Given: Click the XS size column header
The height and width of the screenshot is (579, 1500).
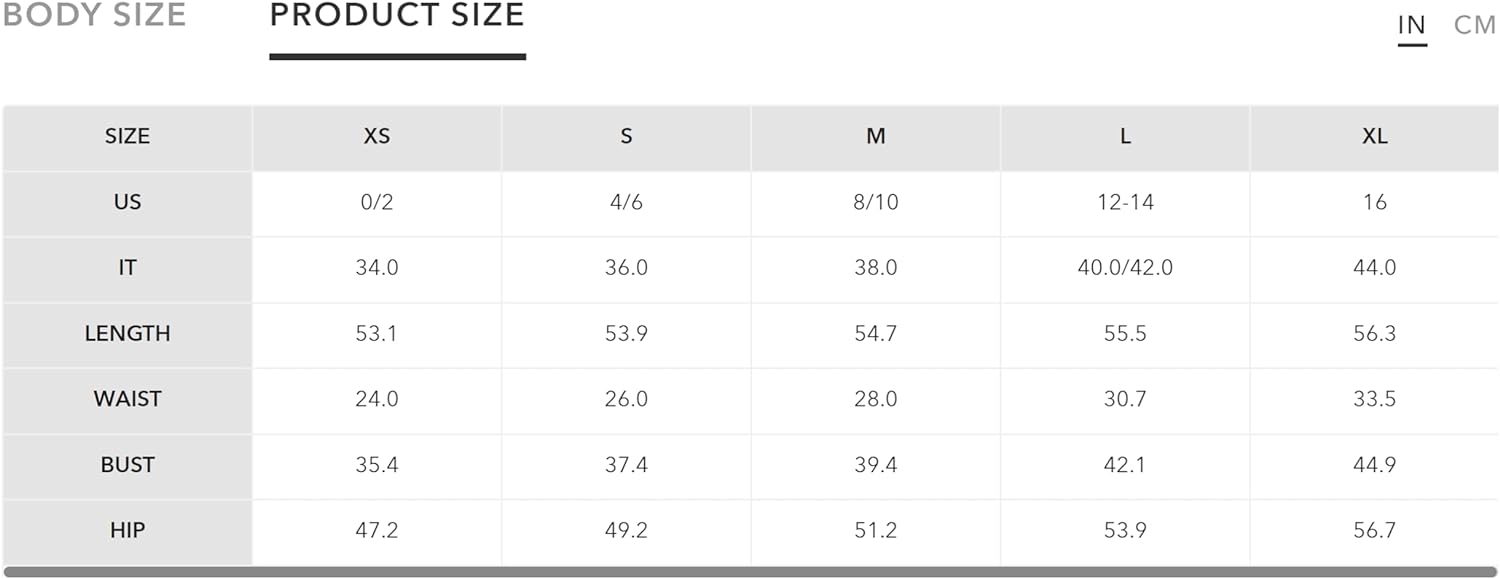Looking at the screenshot, I should point(377,137).
